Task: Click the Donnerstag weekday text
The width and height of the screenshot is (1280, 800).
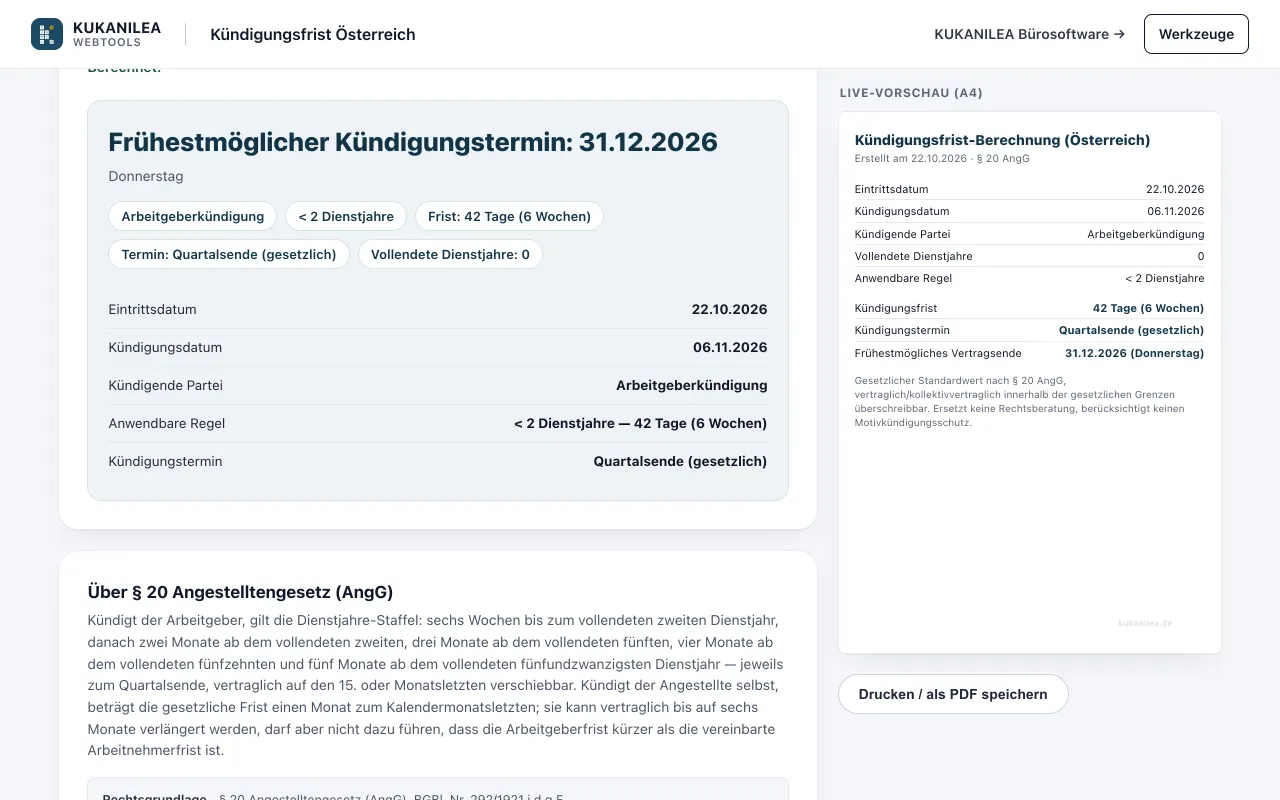Action: pos(146,177)
